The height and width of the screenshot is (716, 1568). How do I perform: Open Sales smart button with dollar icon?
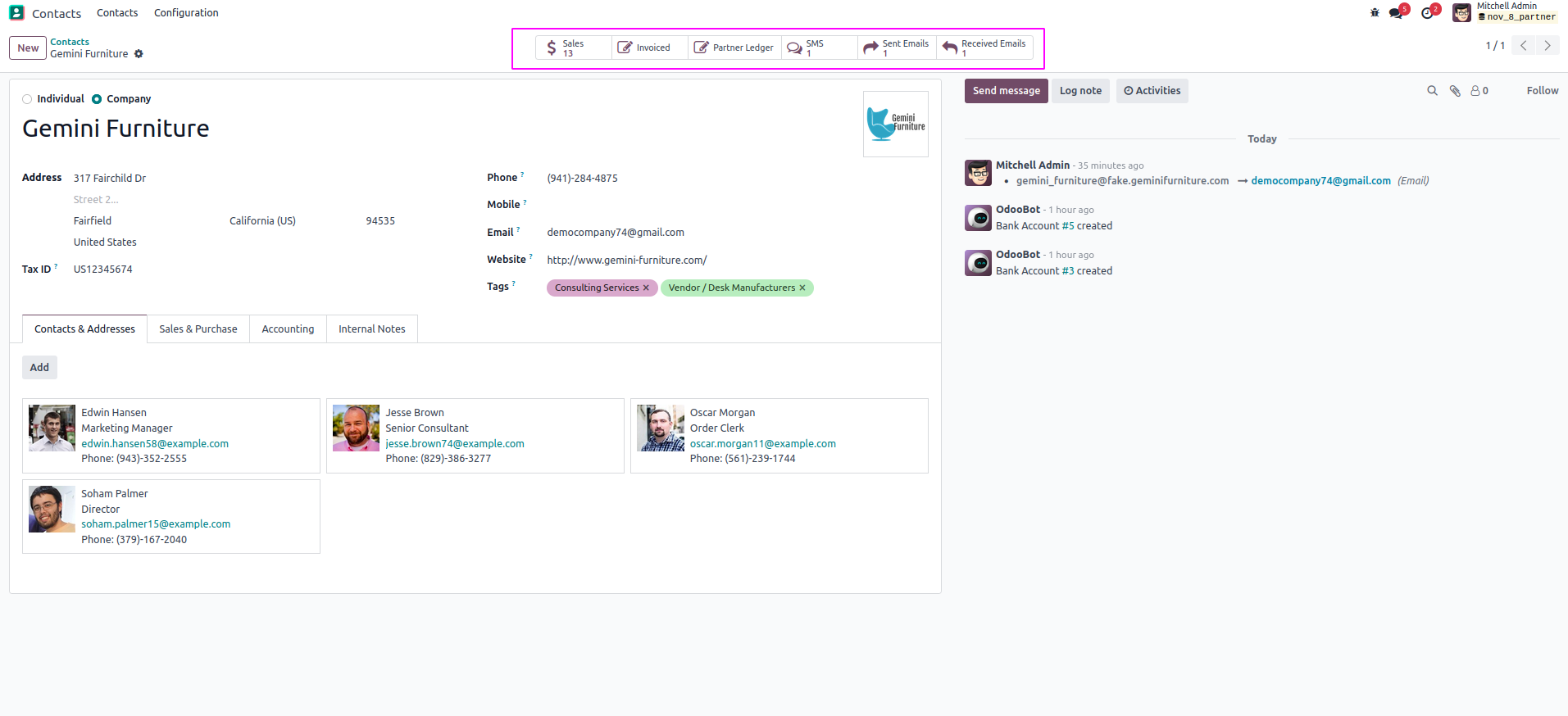(x=574, y=48)
